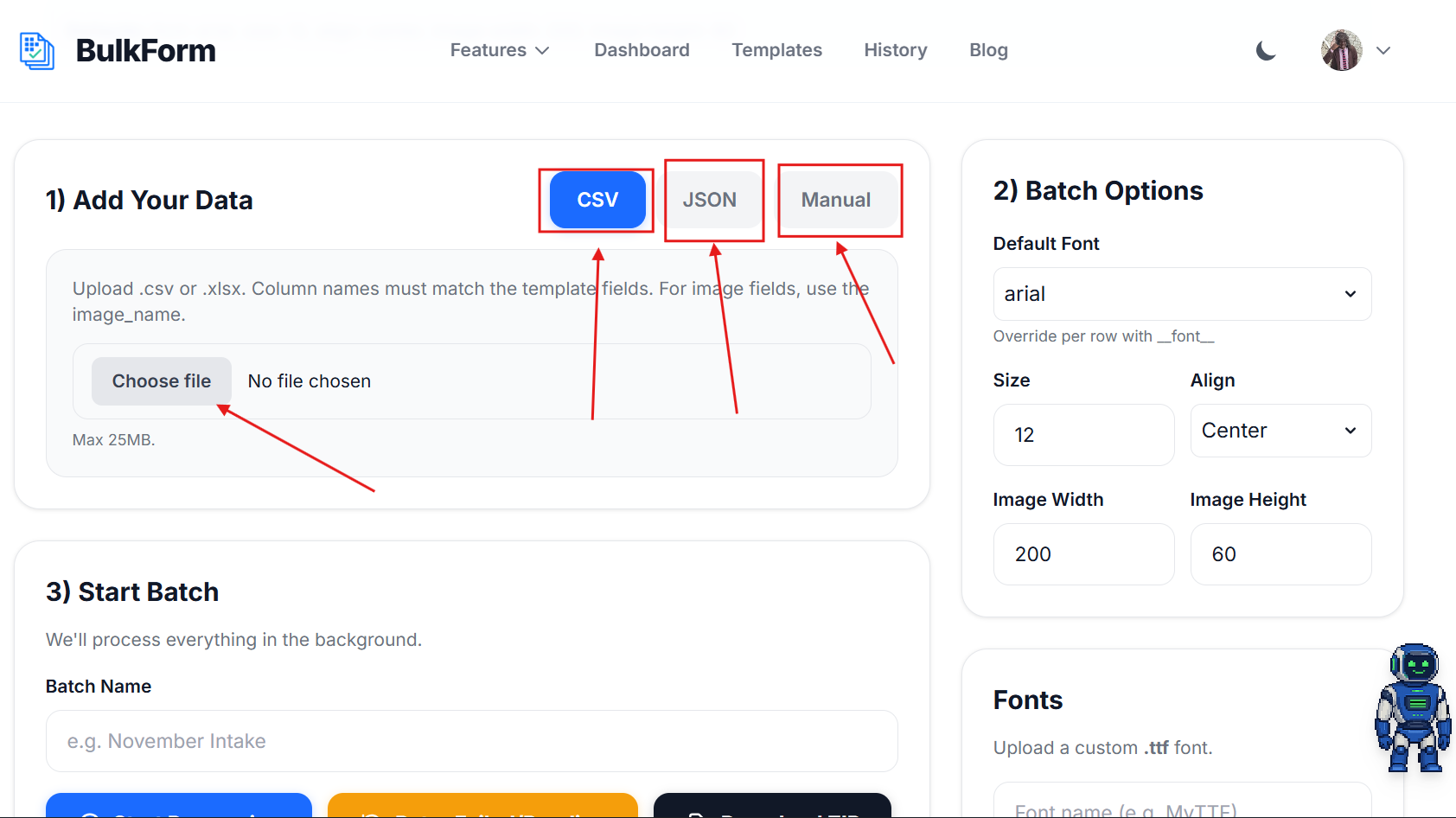The image size is (1456, 818).
Task: Open the Templates nav item
Action: [x=776, y=50]
